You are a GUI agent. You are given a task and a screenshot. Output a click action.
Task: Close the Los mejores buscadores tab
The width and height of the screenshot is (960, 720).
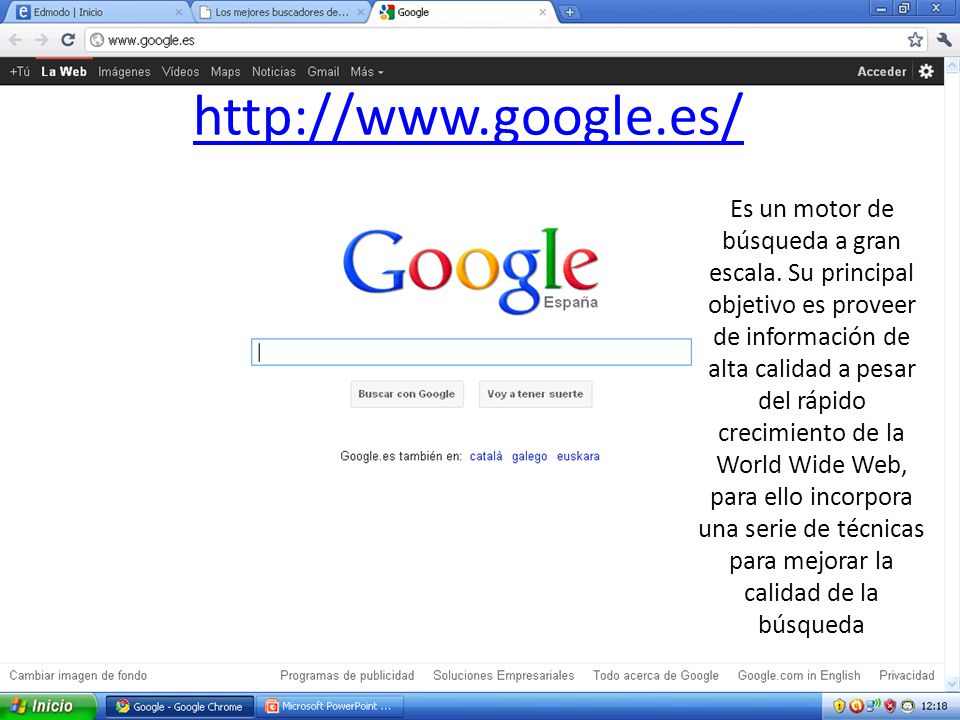tap(361, 12)
